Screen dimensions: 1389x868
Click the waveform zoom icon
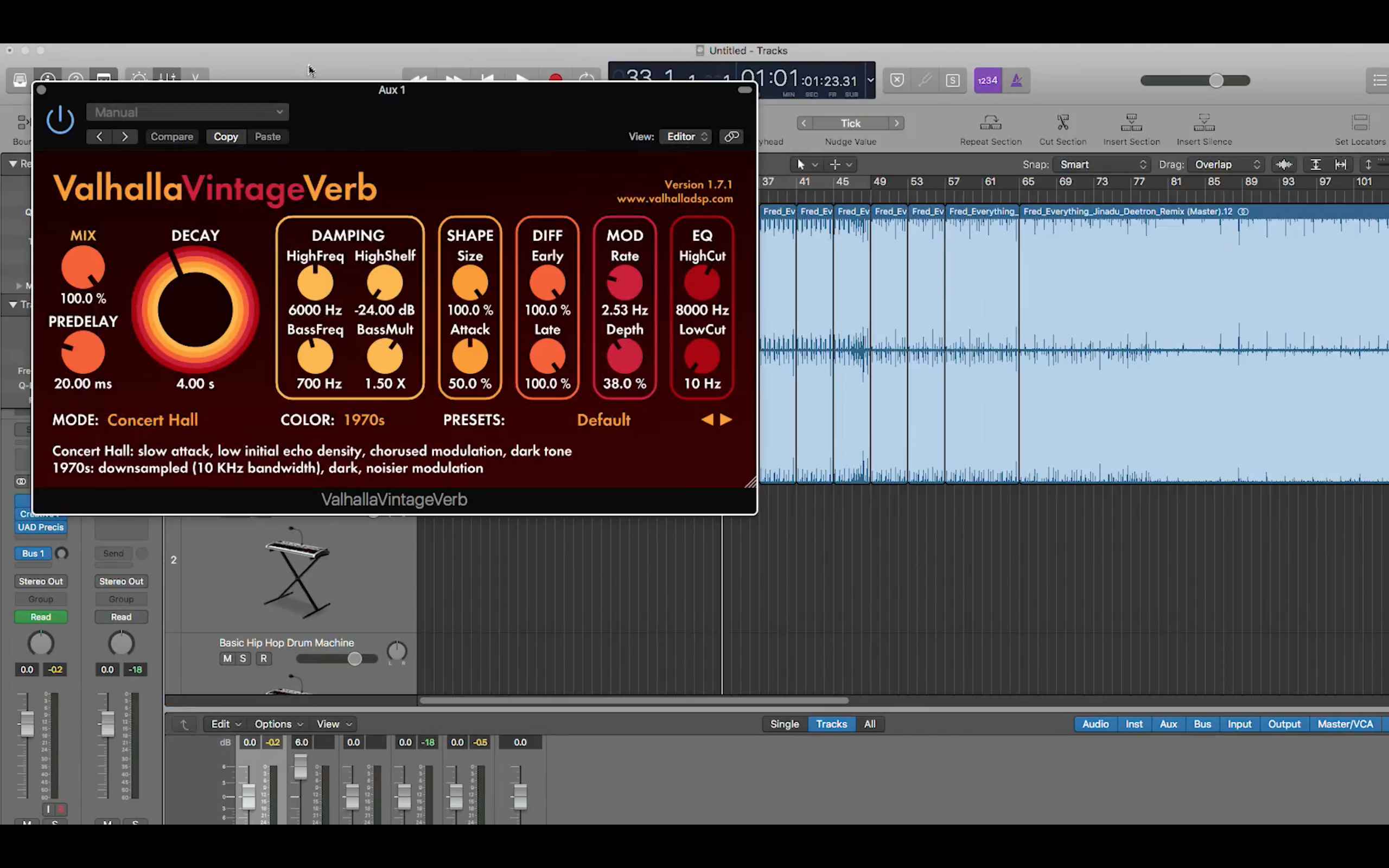pyautogui.click(x=1284, y=165)
